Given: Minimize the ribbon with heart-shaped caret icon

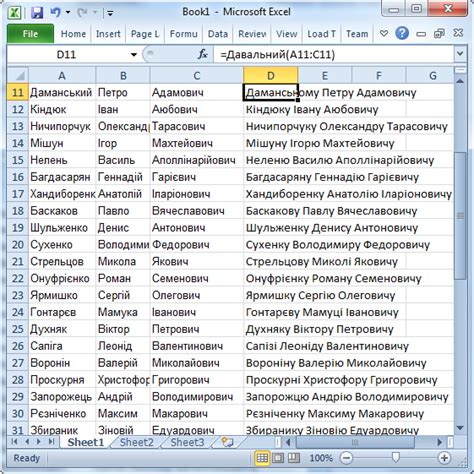Looking at the screenshot, I should (384, 33).
